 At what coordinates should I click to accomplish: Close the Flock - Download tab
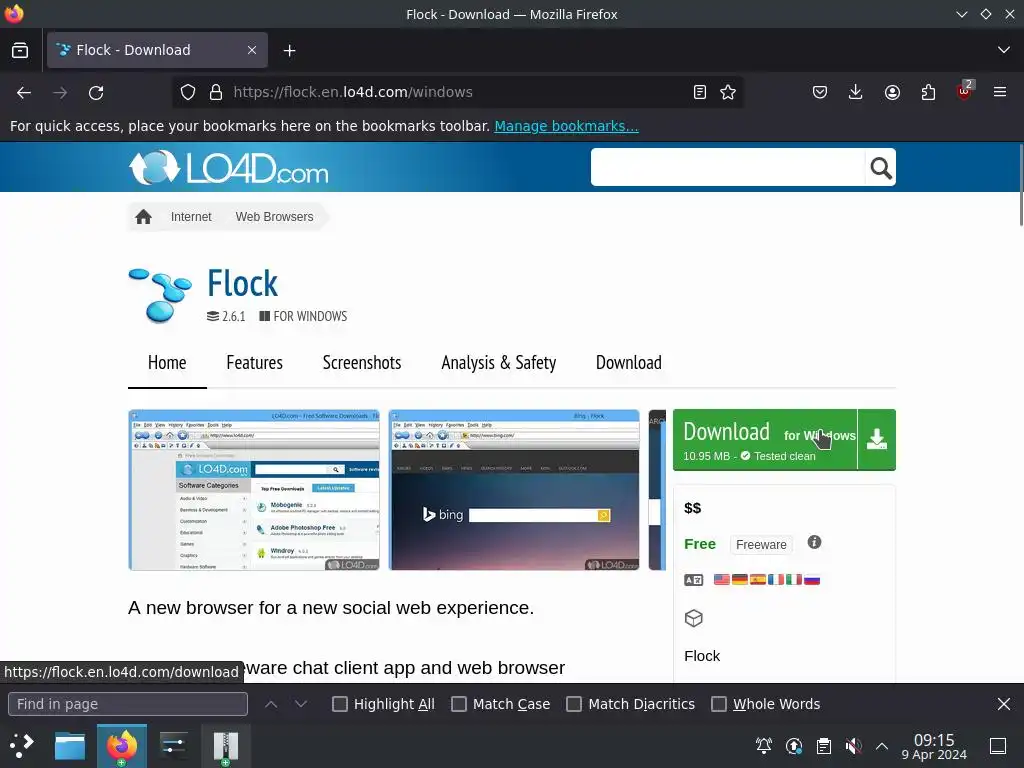point(252,50)
